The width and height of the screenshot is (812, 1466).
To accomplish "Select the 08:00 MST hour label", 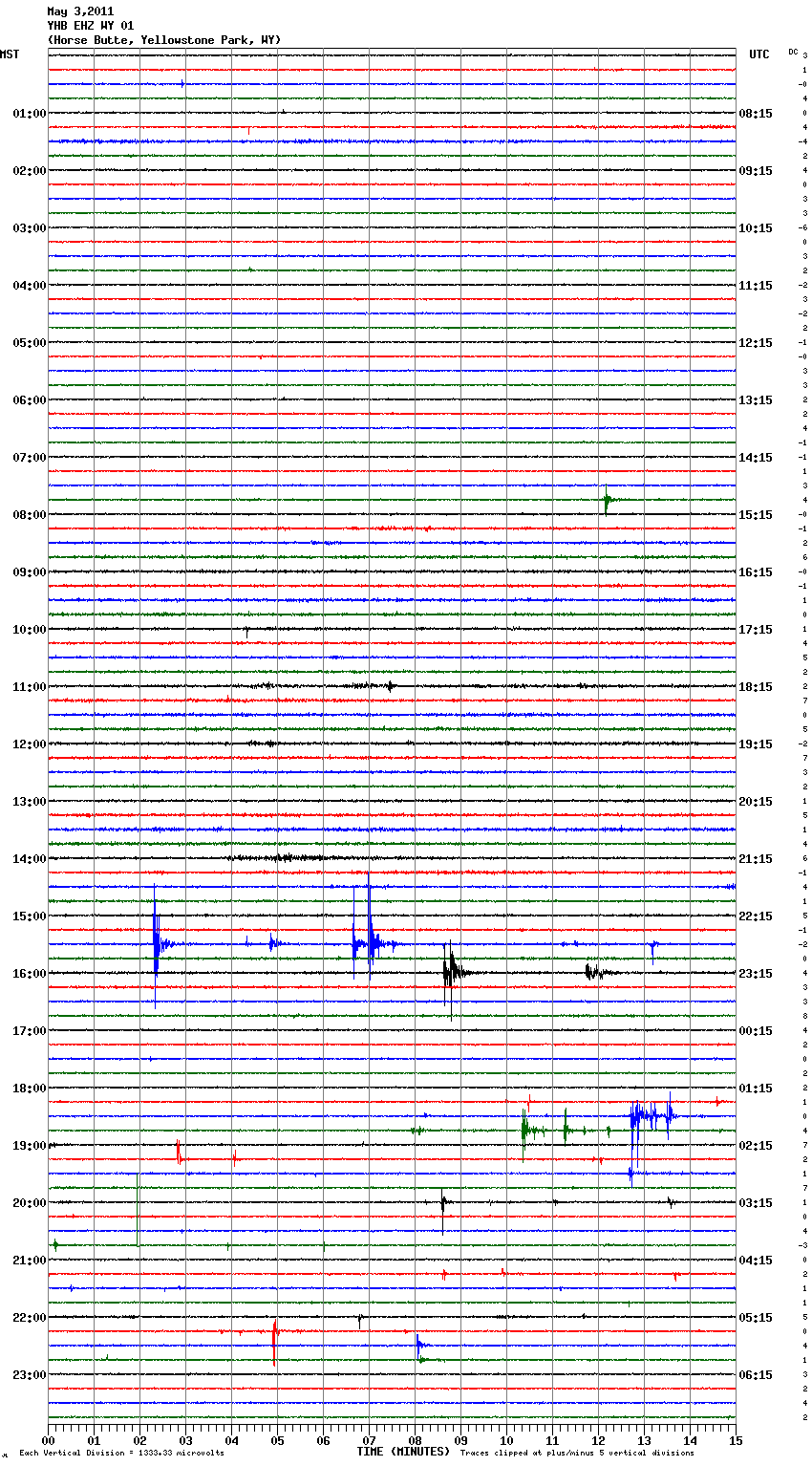I will pyautogui.click(x=29, y=515).
